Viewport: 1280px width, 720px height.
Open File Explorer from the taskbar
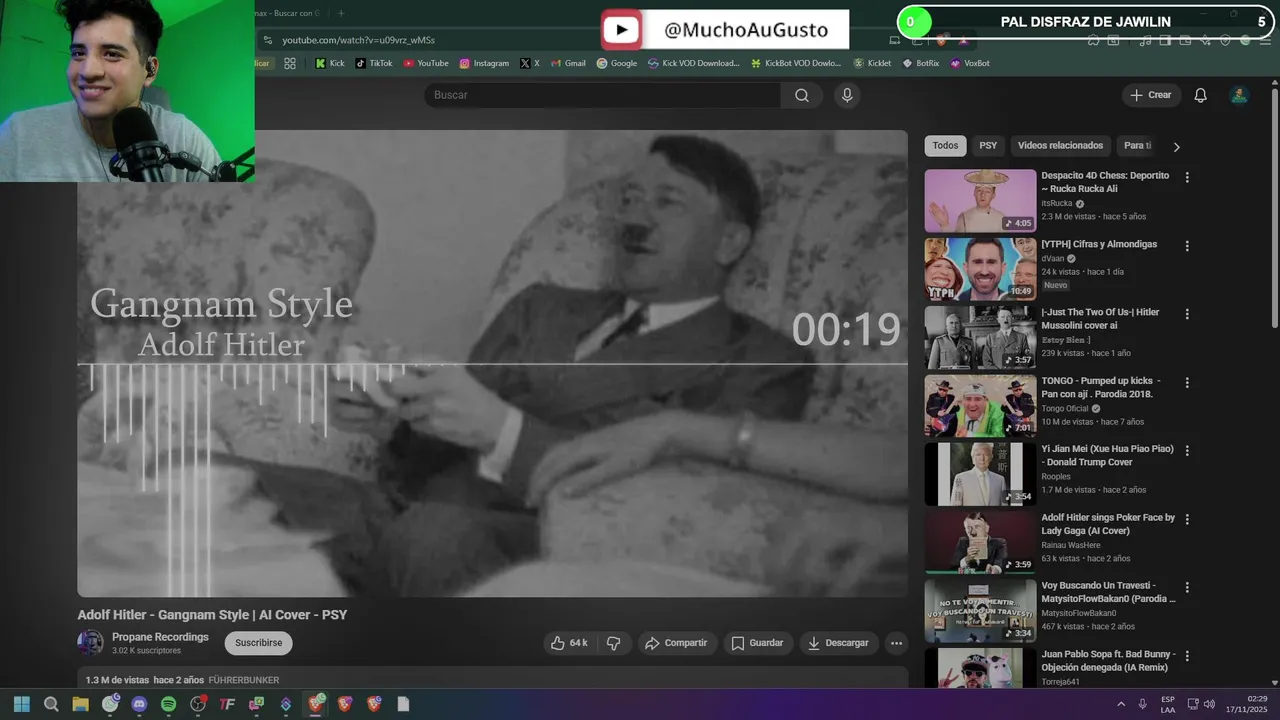tap(80, 704)
